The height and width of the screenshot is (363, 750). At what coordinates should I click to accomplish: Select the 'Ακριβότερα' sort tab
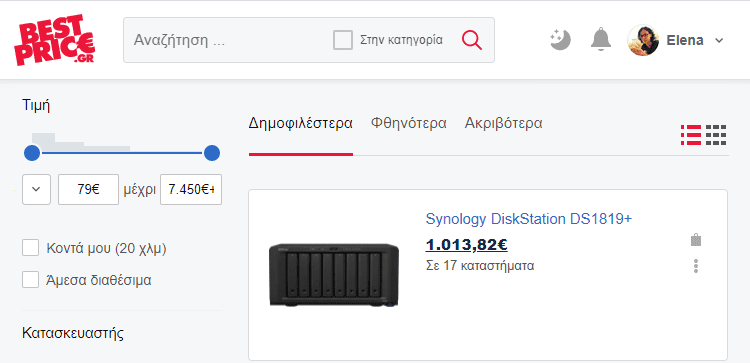click(x=503, y=123)
